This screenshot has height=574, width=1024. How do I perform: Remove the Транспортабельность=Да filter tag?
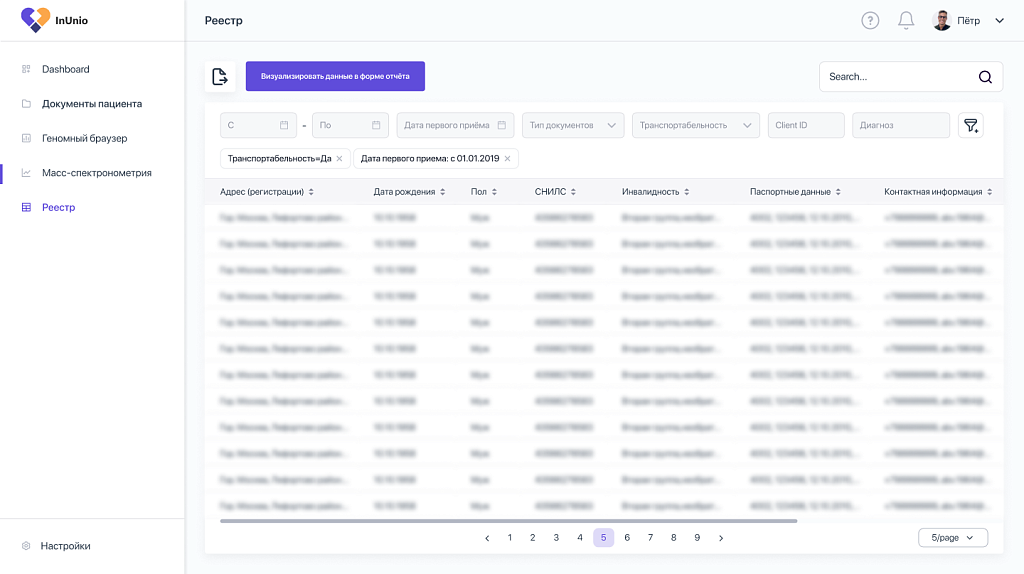pyautogui.click(x=340, y=159)
